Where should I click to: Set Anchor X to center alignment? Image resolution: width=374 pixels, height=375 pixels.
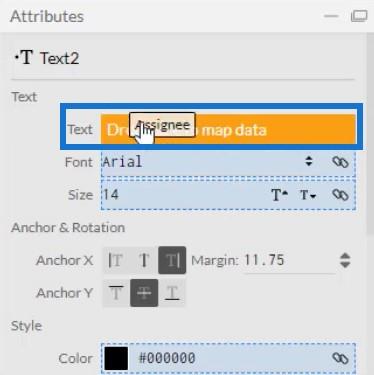[144, 260]
